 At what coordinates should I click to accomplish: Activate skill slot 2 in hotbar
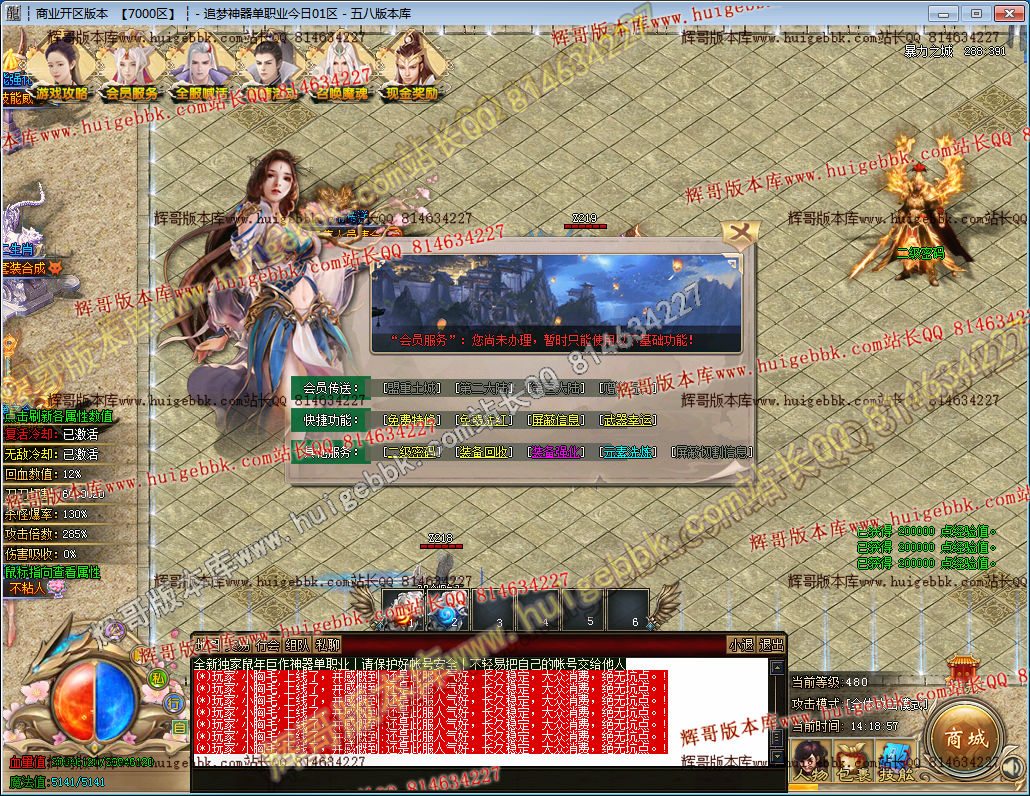[x=447, y=610]
